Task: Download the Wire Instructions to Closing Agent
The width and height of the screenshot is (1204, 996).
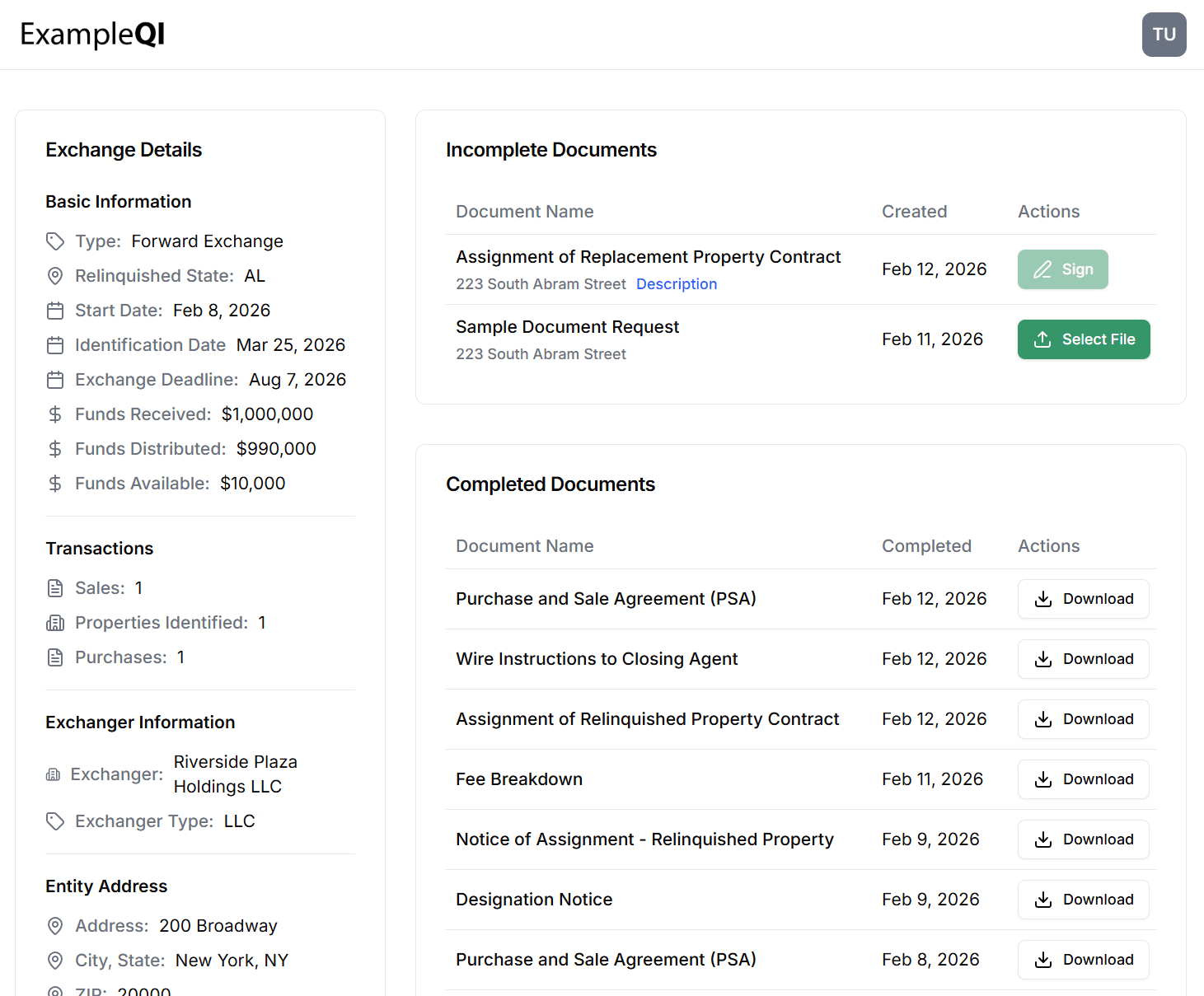Action: pos(1083,659)
